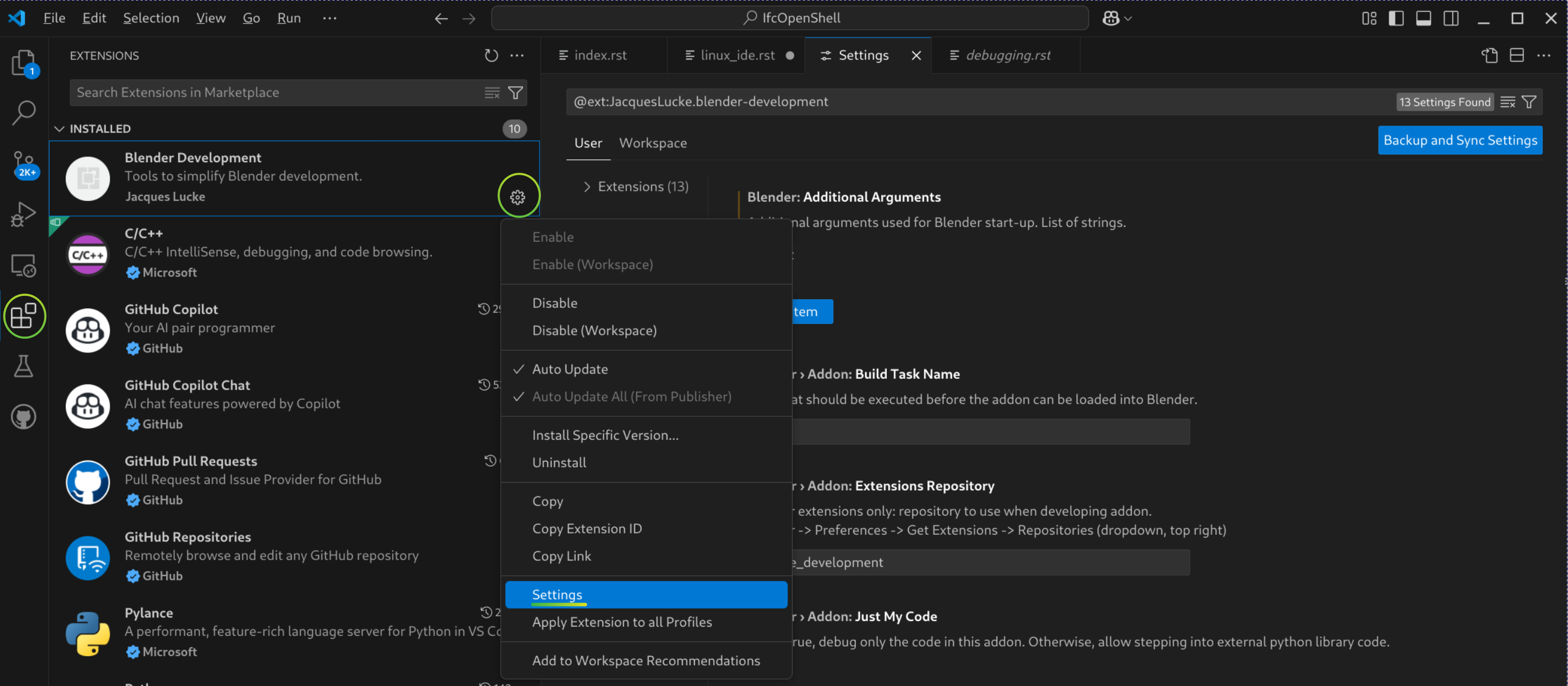Select Apply Extension to all Profiles

[646, 621]
